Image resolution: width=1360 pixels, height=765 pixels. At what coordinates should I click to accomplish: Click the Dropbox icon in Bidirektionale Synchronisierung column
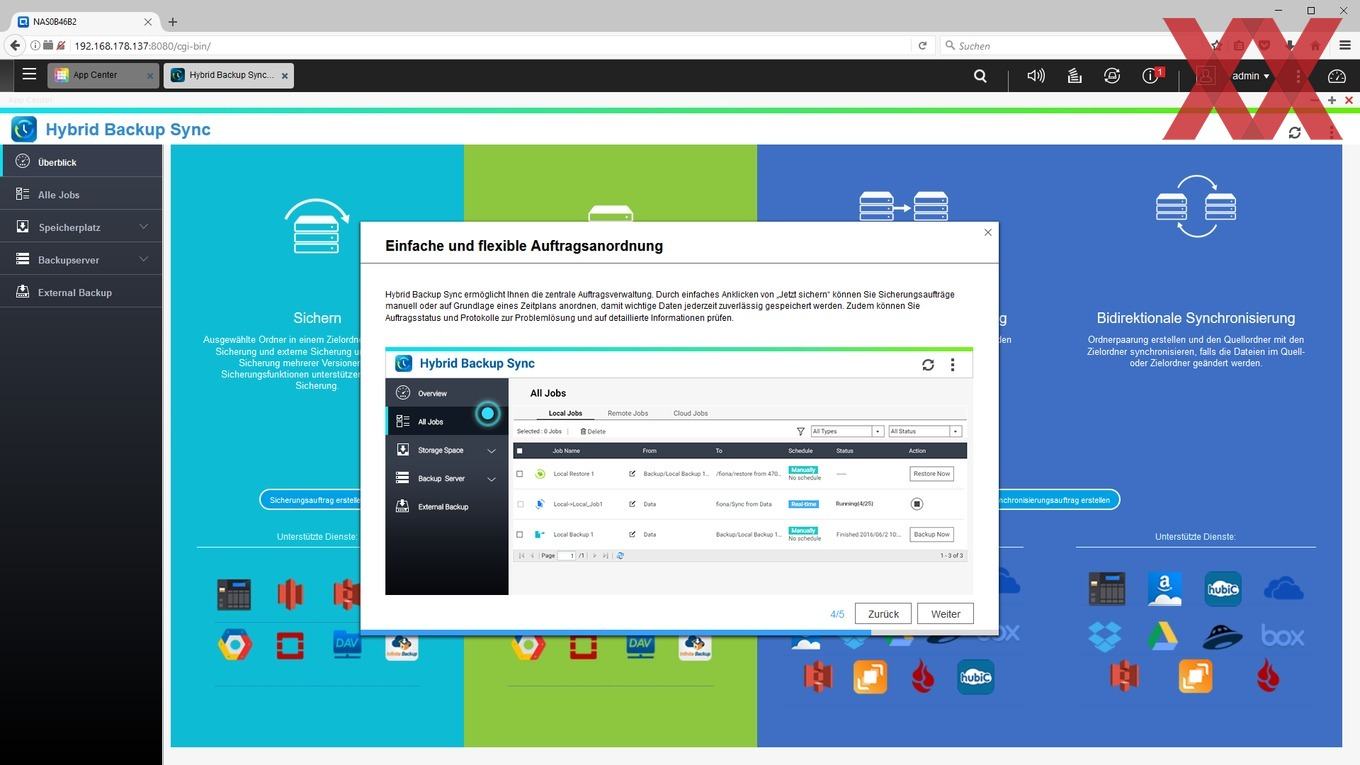[x=1106, y=636]
